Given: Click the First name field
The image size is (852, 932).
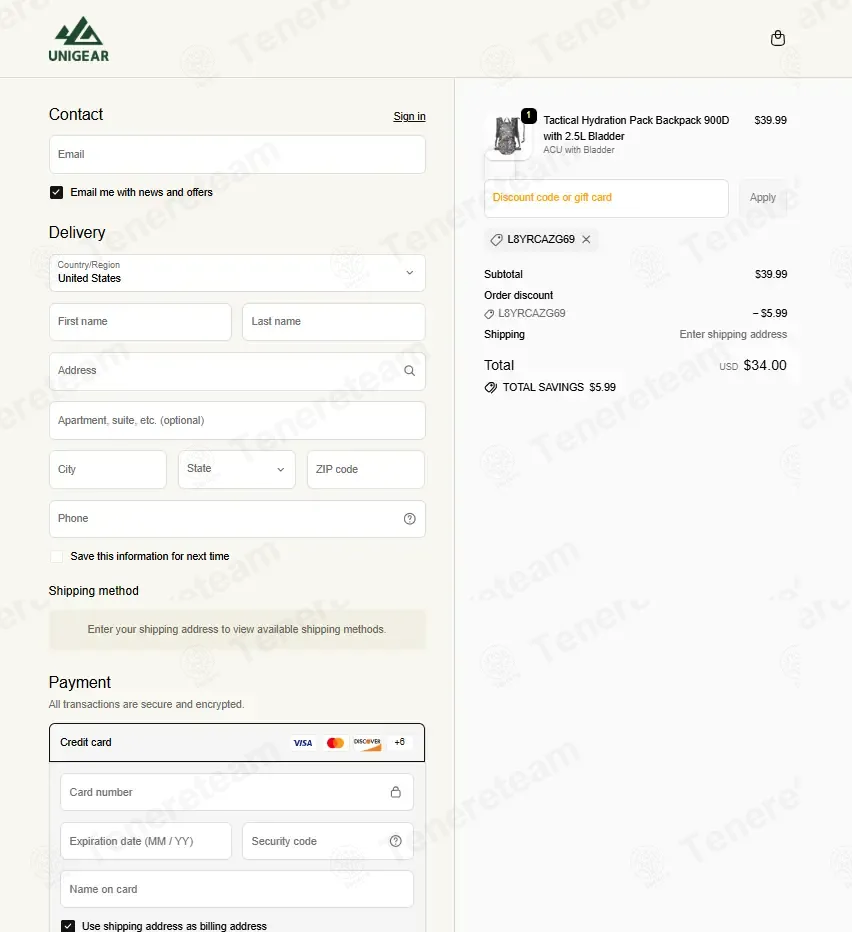Looking at the screenshot, I should click(x=140, y=322).
